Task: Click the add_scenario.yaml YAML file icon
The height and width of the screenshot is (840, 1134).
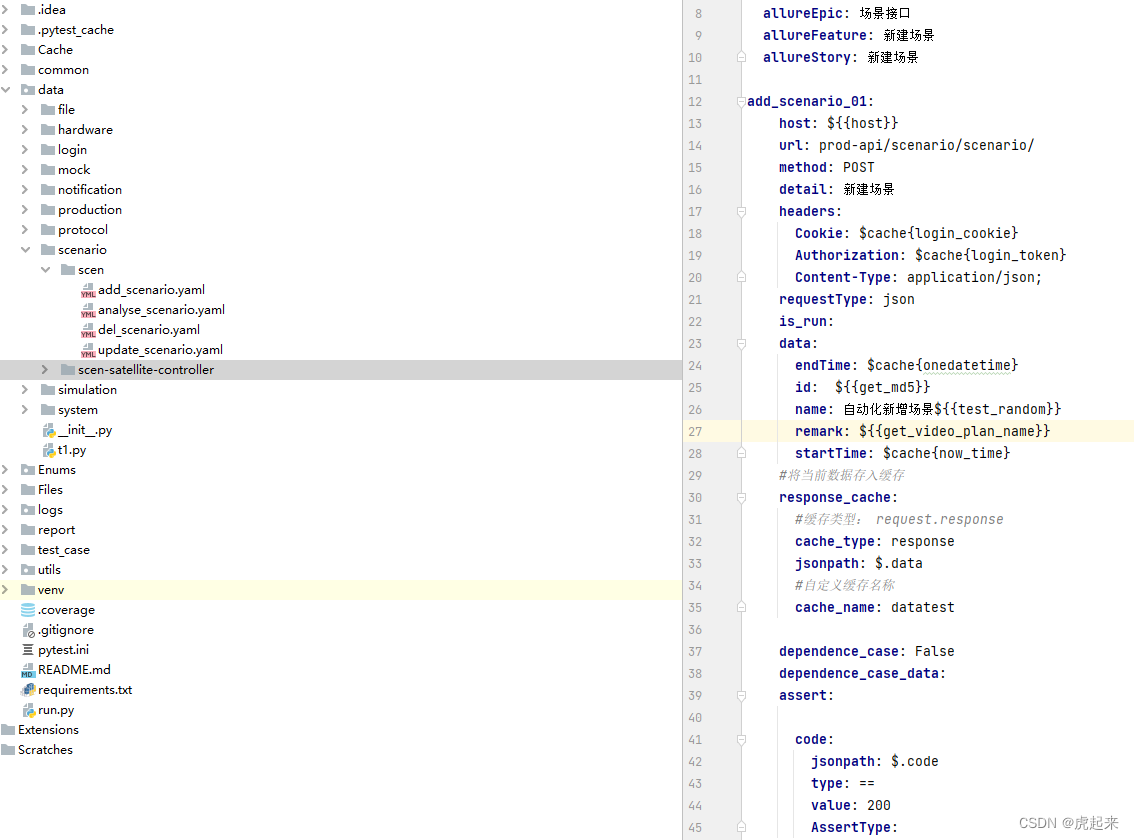Action: pyautogui.click(x=88, y=290)
